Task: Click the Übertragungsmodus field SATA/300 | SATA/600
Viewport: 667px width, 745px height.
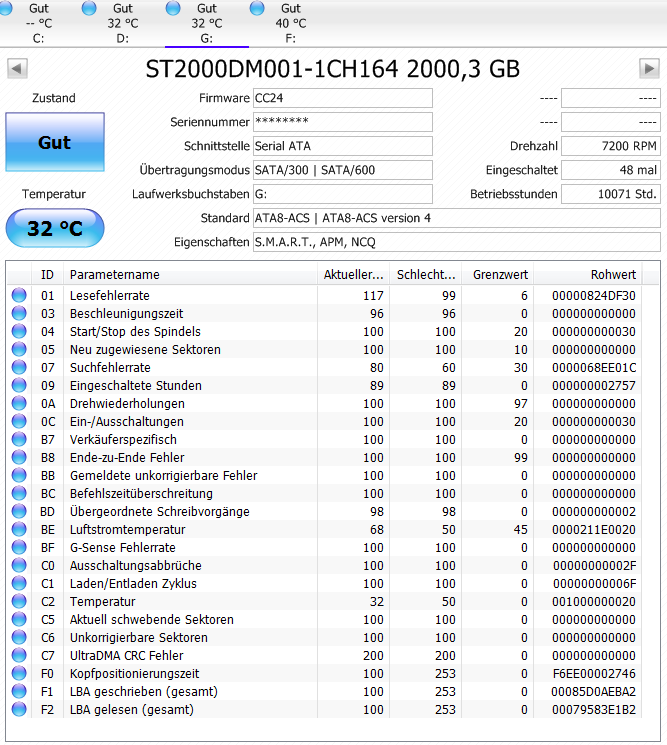Action: click(343, 170)
